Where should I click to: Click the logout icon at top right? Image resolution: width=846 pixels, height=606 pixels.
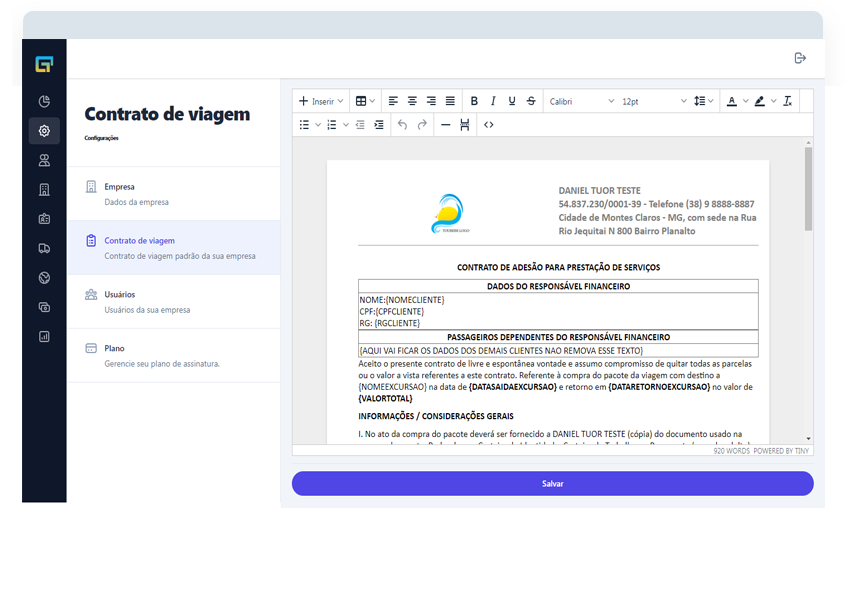pos(800,58)
